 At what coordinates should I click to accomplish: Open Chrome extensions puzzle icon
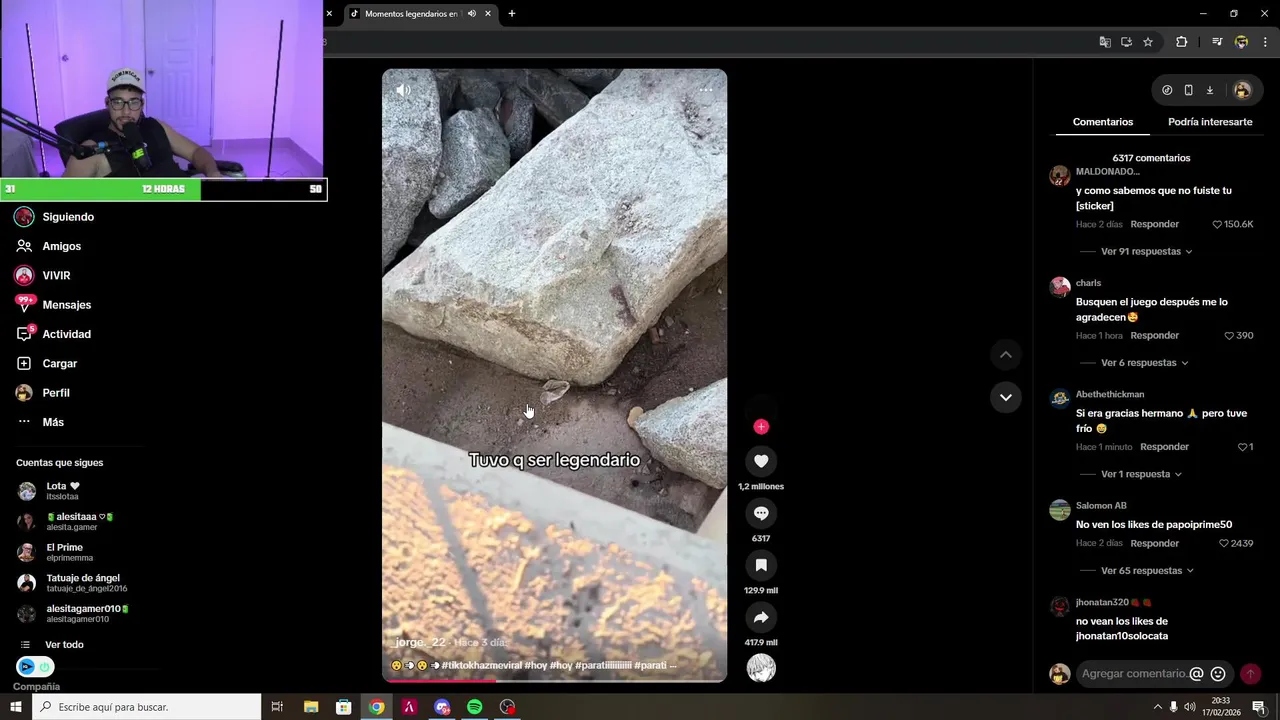(x=1182, y=42)
